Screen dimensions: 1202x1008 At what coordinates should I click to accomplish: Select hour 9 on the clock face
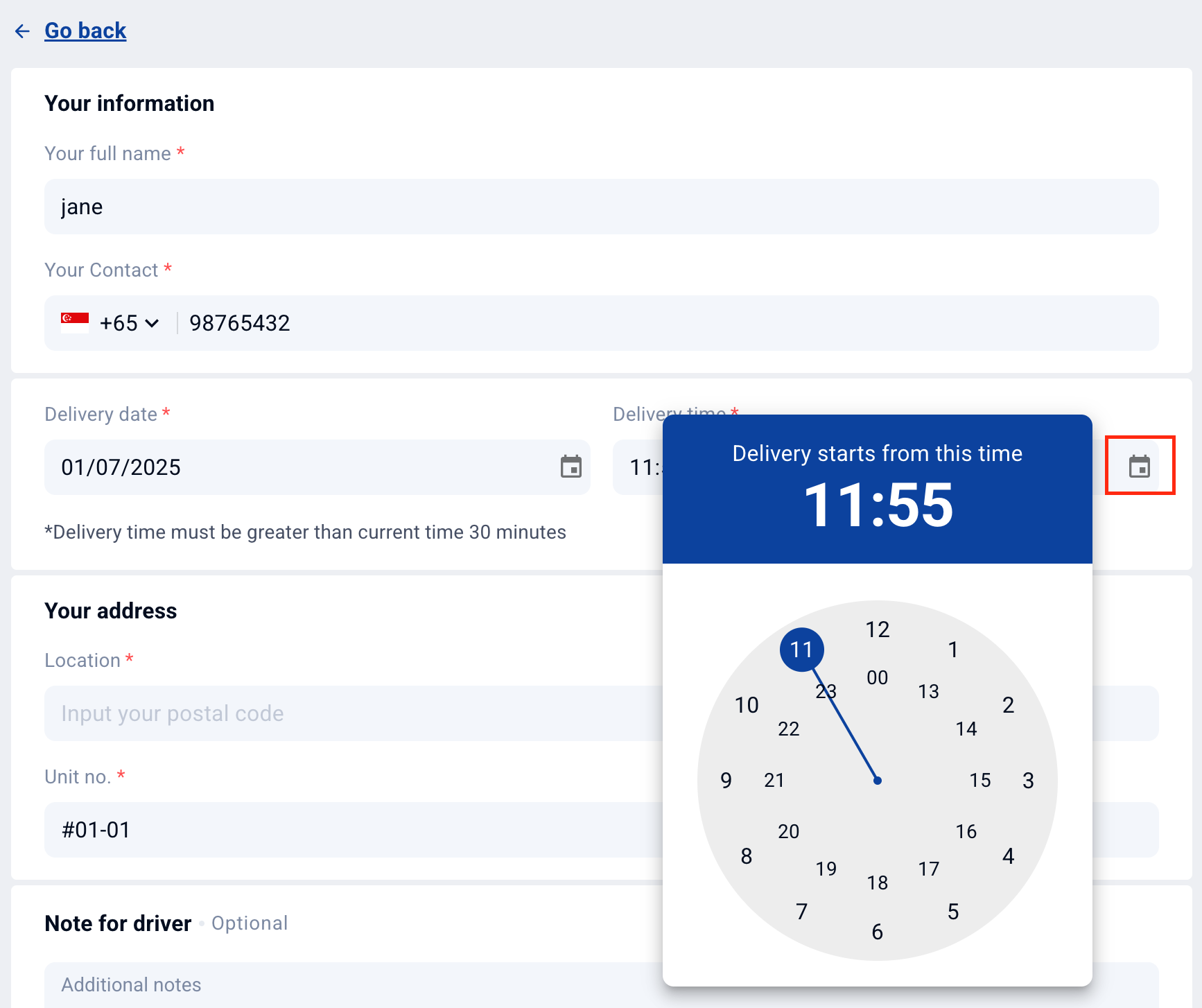point(726,781)
